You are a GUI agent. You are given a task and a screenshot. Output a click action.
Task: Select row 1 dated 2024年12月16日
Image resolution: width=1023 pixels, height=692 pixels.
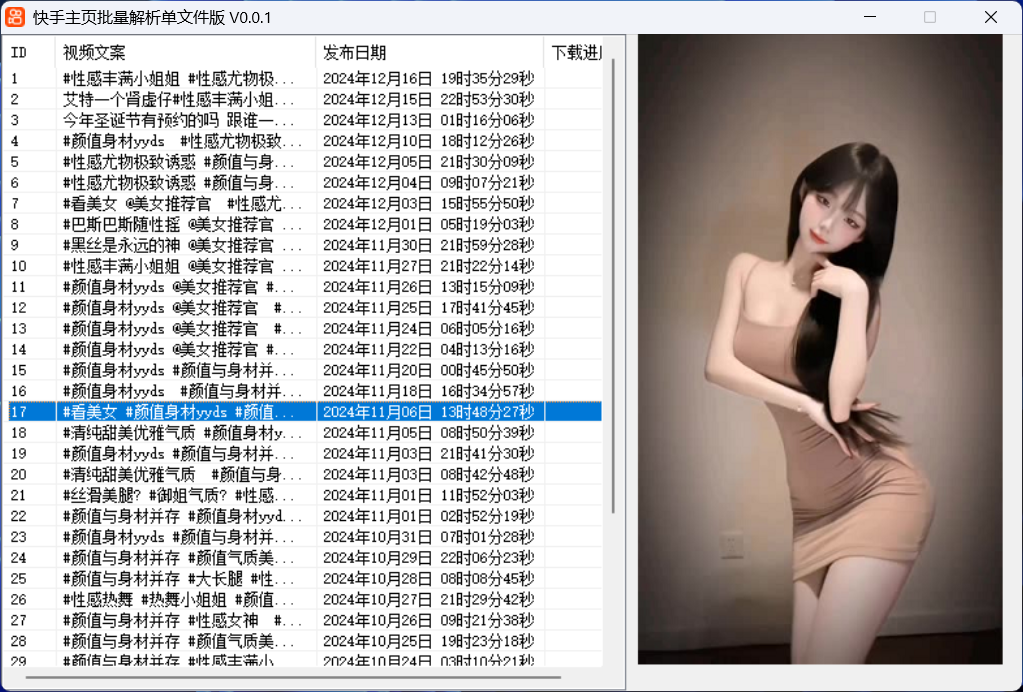click(x=180, y=78)
